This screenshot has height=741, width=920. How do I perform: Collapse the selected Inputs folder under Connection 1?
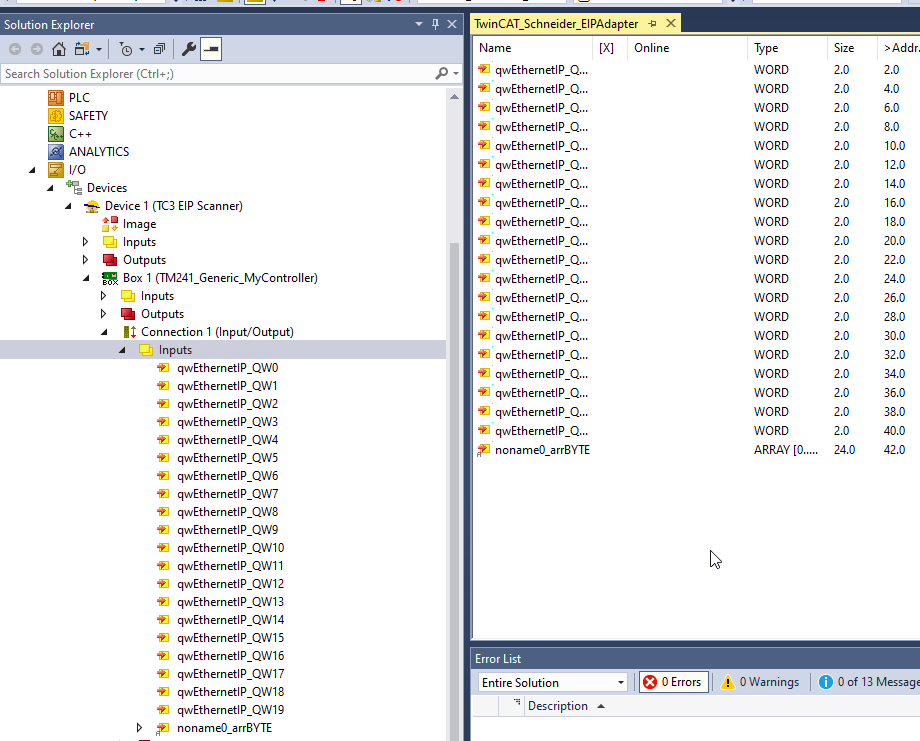[122, 350]
